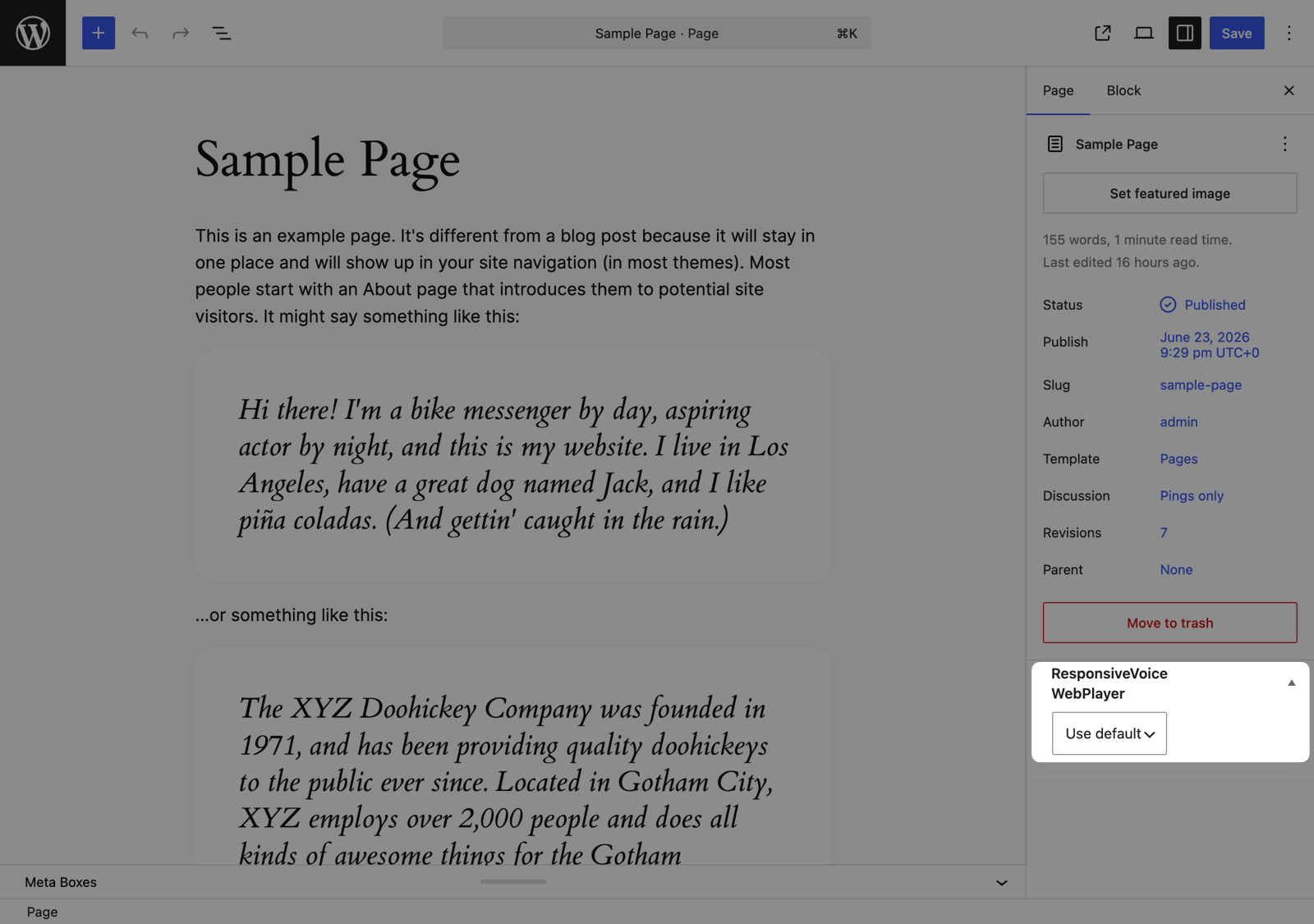The height and width of the screenshot is (924, 1314).
Task: Edit the publish date June 23, 2026
Action: 1210,345
